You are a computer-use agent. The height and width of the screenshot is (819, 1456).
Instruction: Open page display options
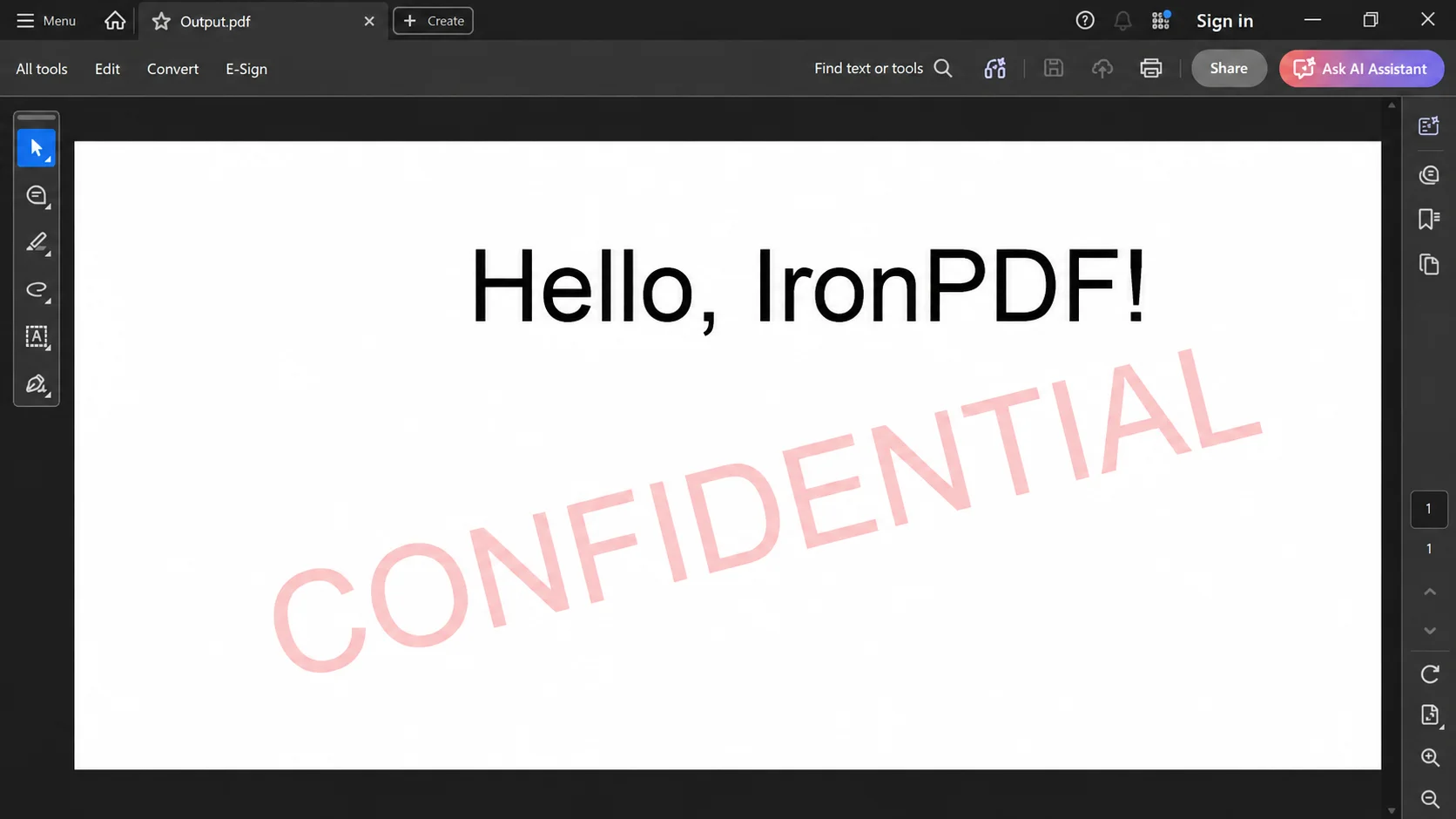pos(1430,715)
